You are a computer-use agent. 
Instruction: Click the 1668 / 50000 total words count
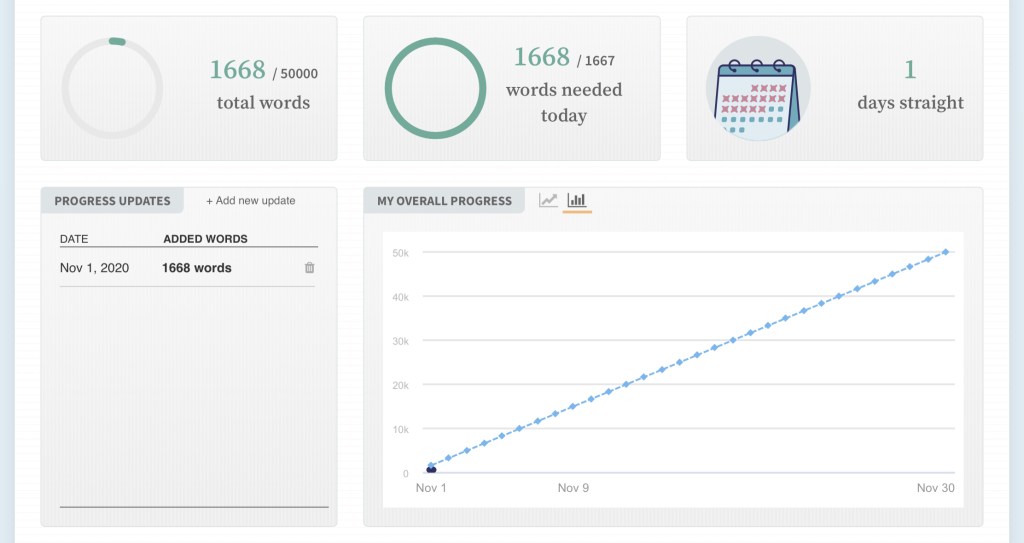click(263, 71)
